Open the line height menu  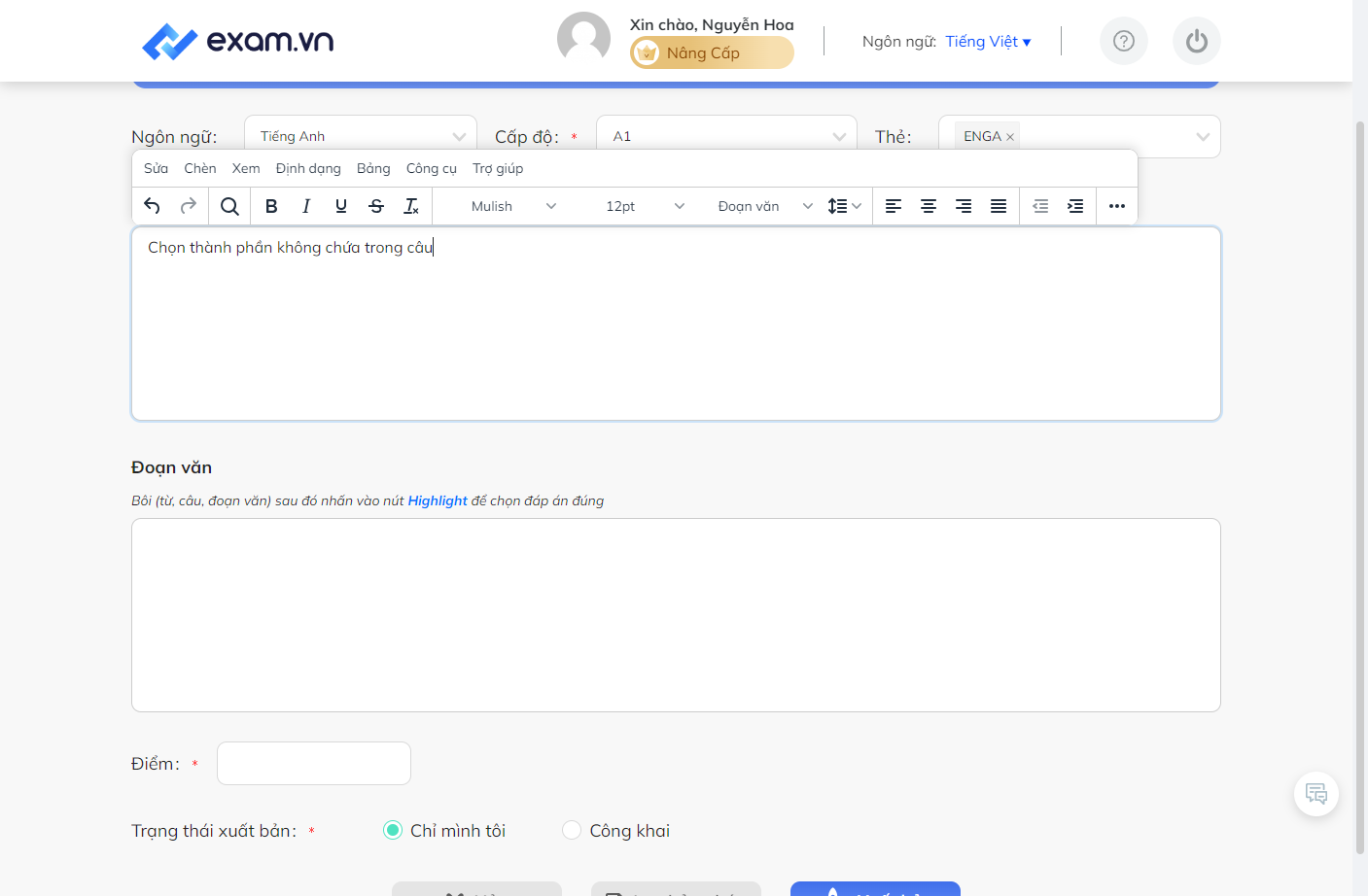[x=844, y=206]
